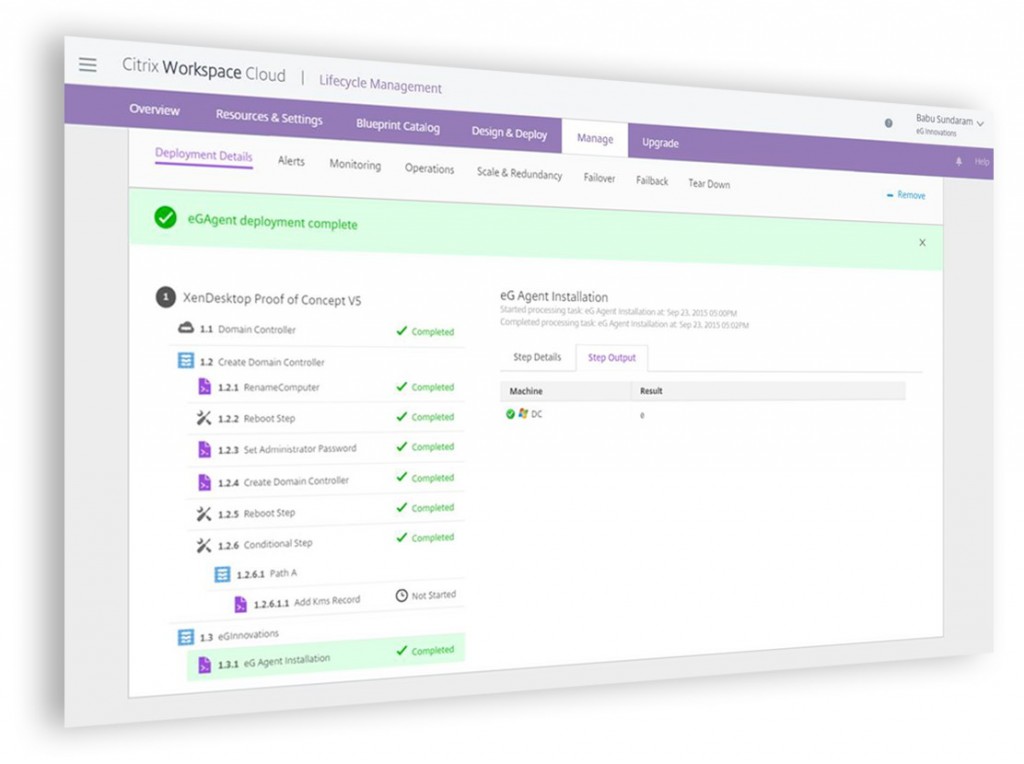Select Deployment Details sub-tab
Image resolution: width=1024 pixels, height=764 pixels.
point(204,155)
